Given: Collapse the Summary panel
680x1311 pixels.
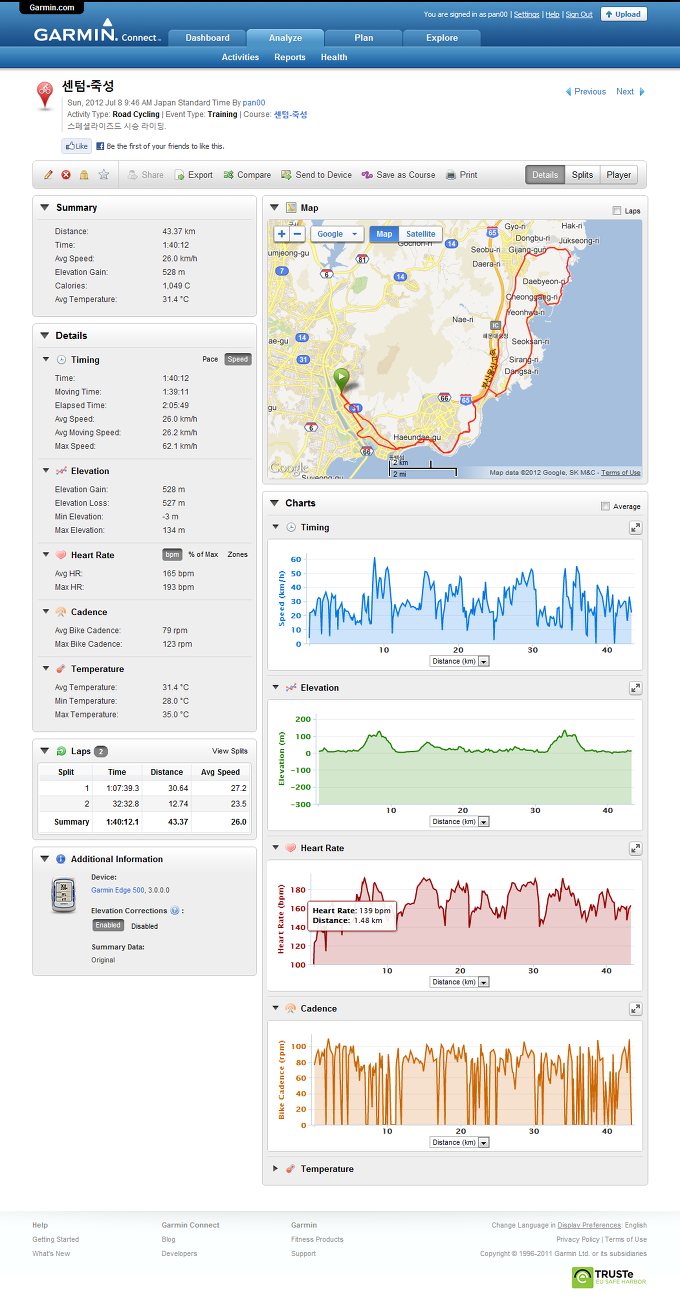Looking at the screenshot, I should 45,207.
